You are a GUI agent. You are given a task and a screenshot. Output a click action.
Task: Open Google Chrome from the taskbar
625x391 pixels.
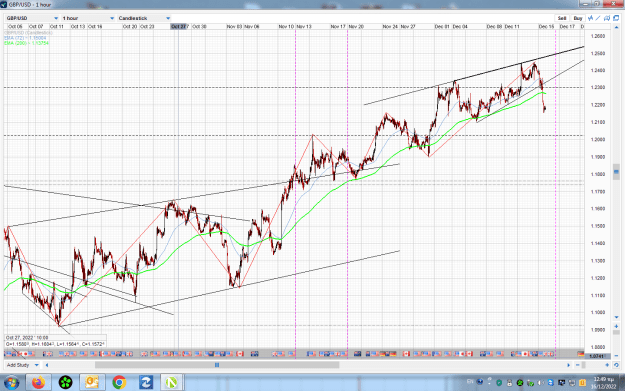pos(119,383)
